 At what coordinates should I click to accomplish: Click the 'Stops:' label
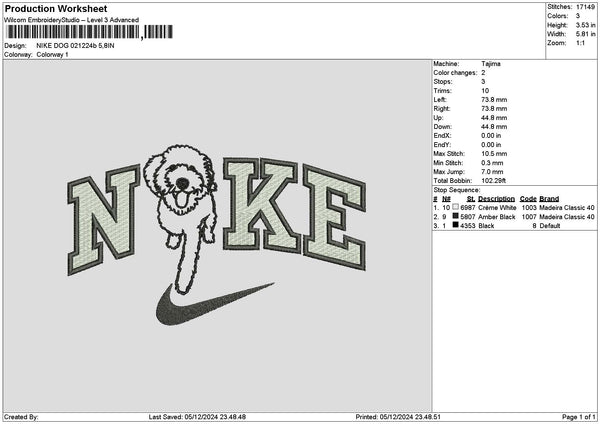[x=443, y=82]
